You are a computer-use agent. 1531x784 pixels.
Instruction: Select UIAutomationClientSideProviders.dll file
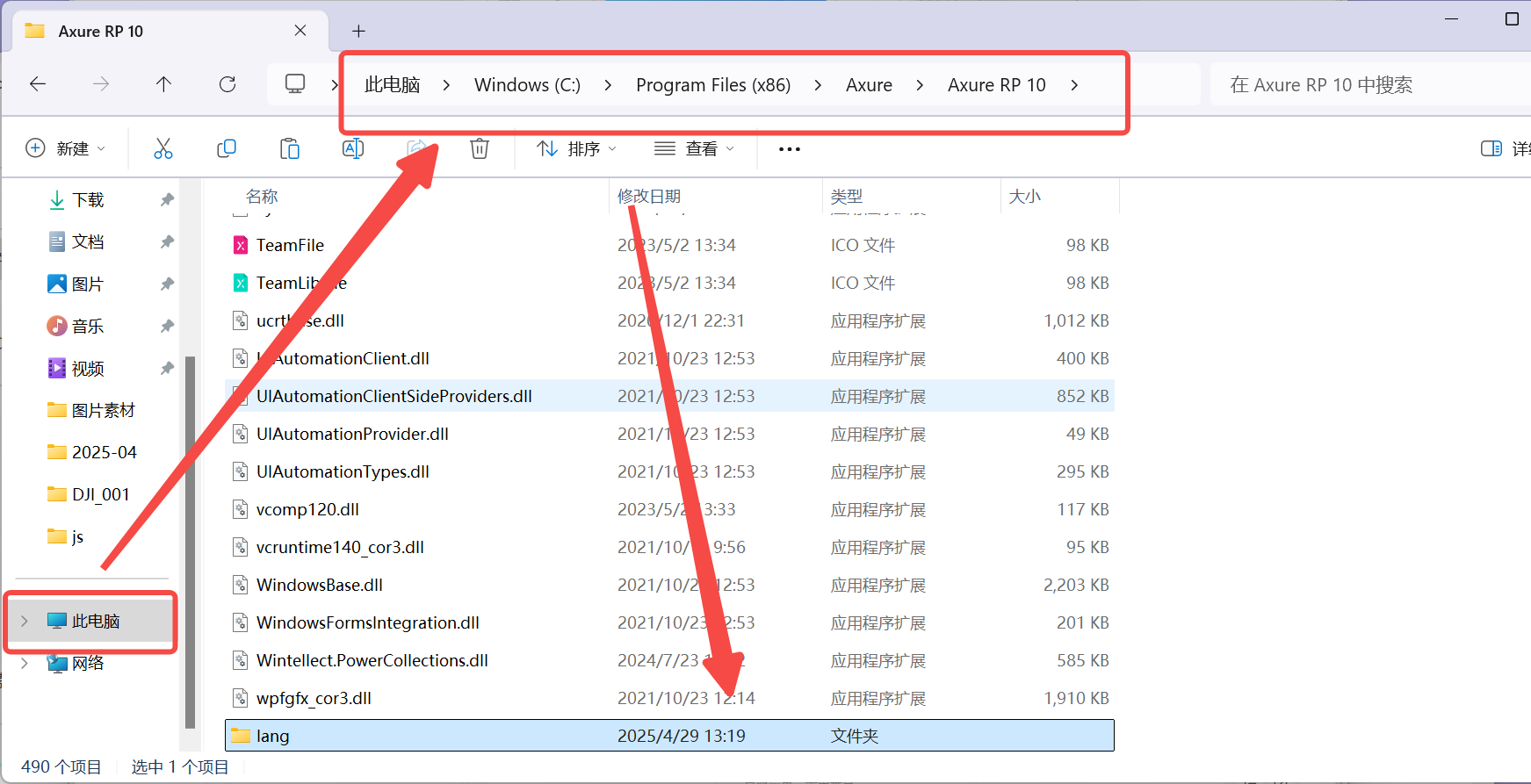pyautogui.click(x=669, y=396)
